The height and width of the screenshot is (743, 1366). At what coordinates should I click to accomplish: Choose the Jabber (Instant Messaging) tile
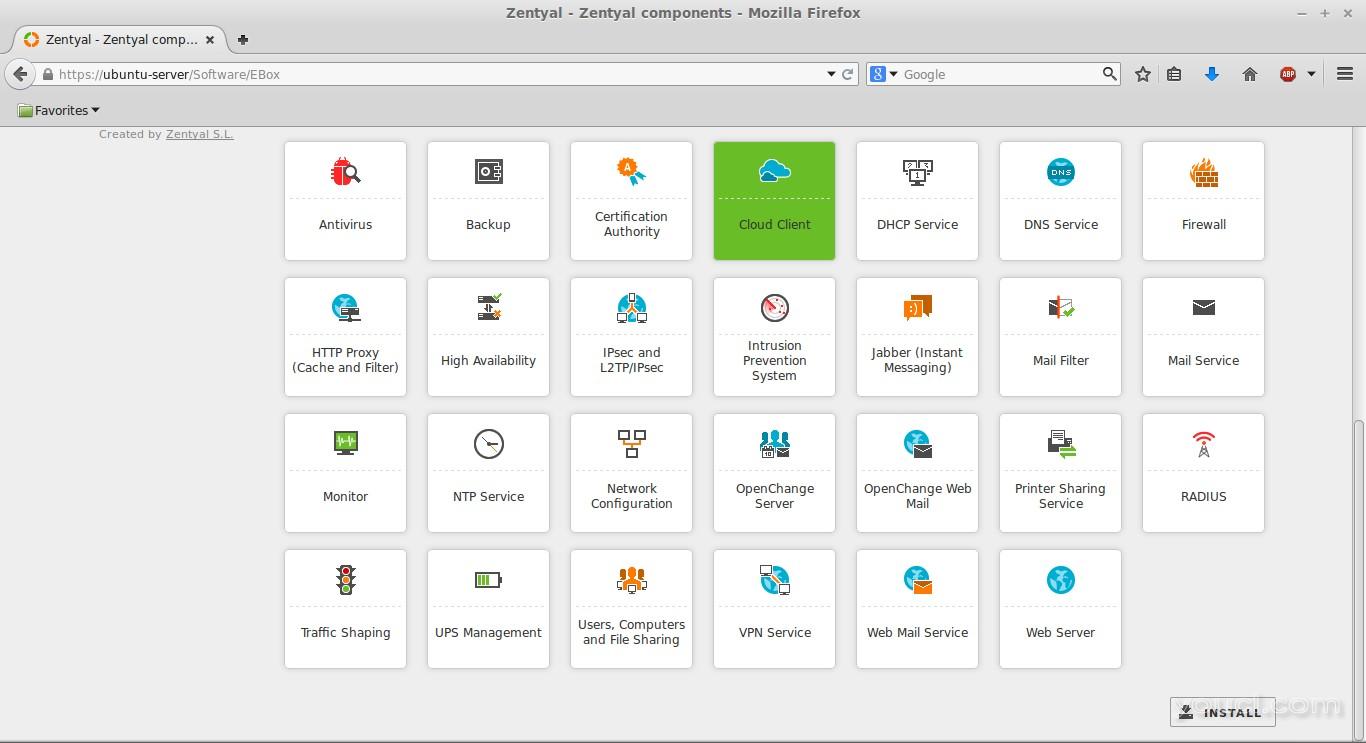[917, 337]
